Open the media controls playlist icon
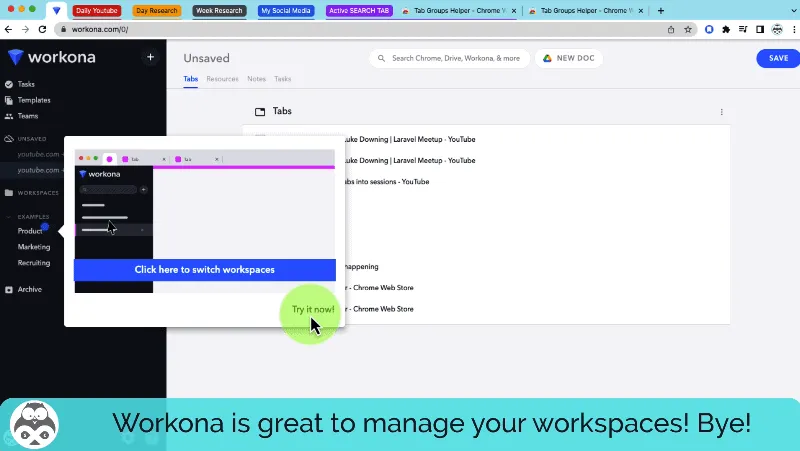Image resolution: width=800 pixels, height=451 pixels. tap(743, 30)
